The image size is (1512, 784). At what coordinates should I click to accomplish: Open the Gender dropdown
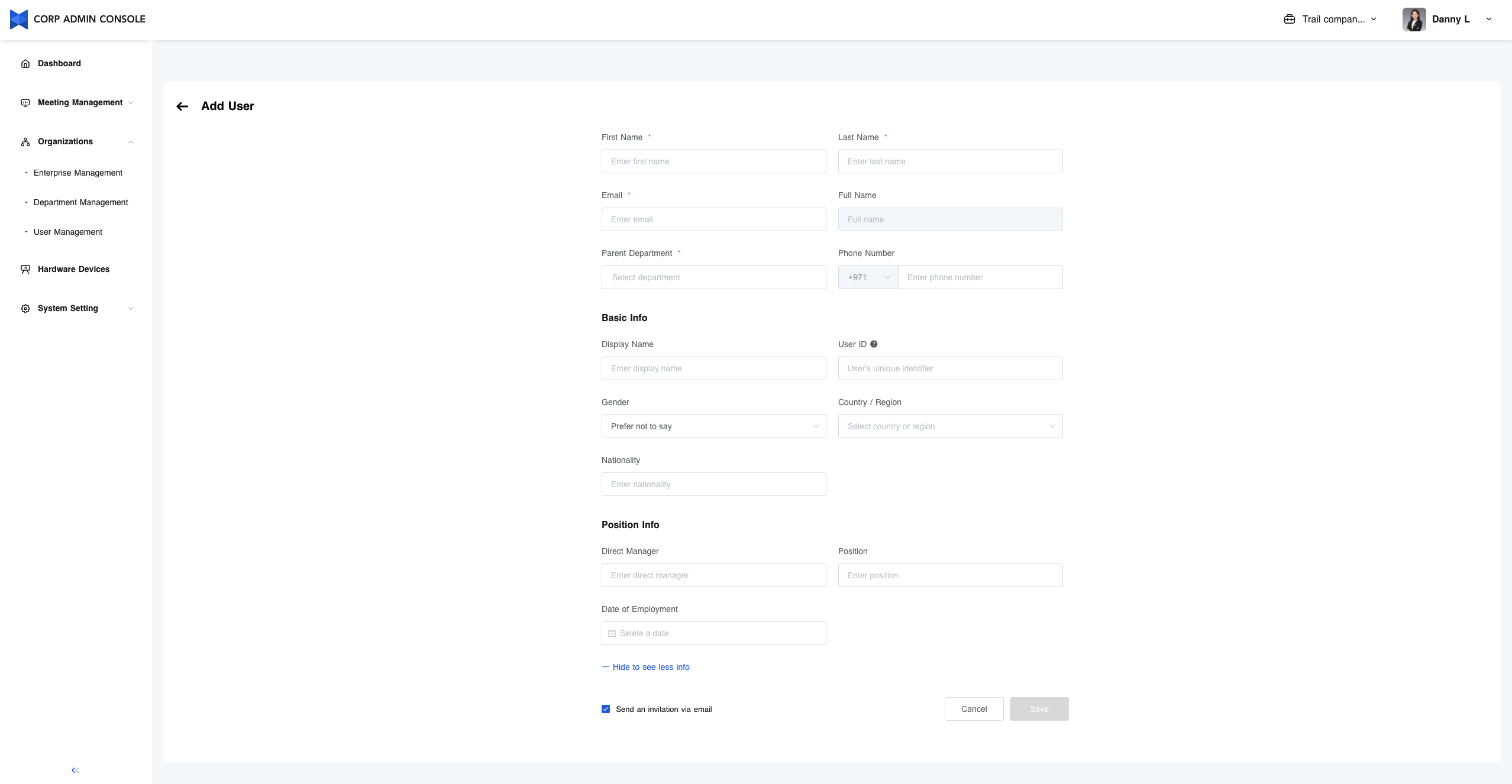pos(713,426)
